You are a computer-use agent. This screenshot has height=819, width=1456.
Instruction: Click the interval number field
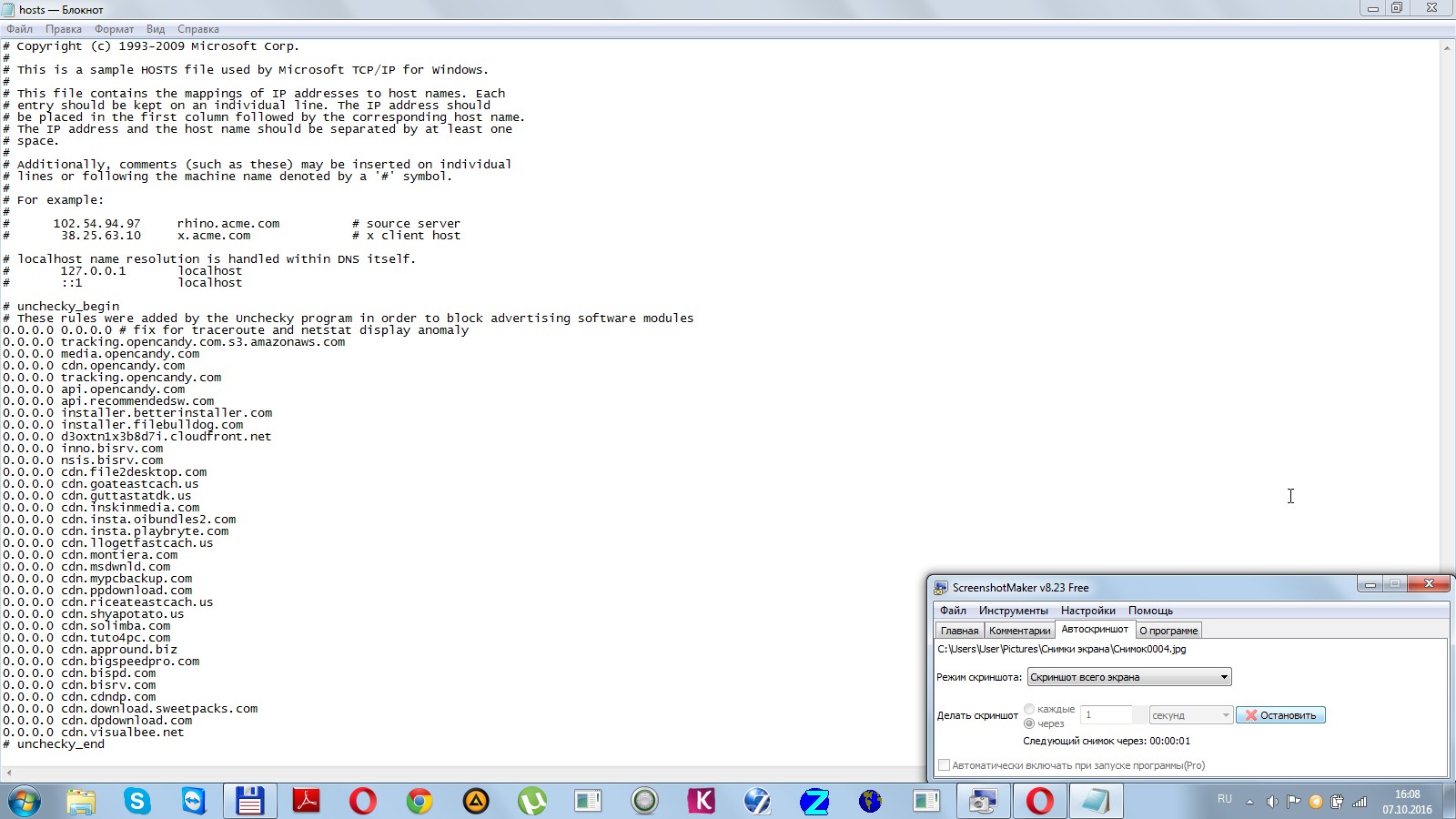pyautogui.click(x=1106, y=715)
